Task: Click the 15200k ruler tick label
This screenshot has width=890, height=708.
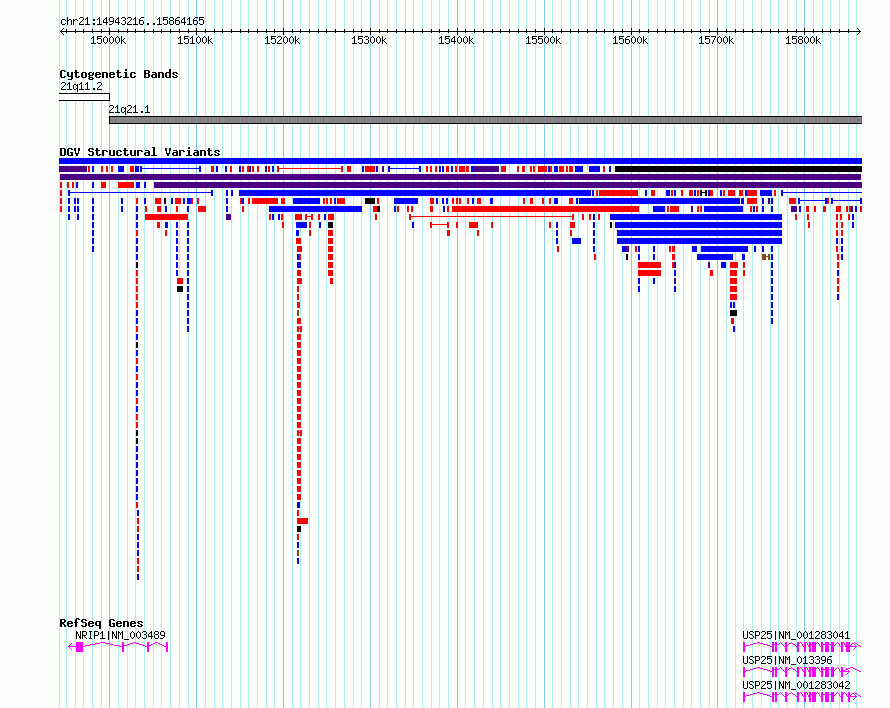Action: click(282, 40)
